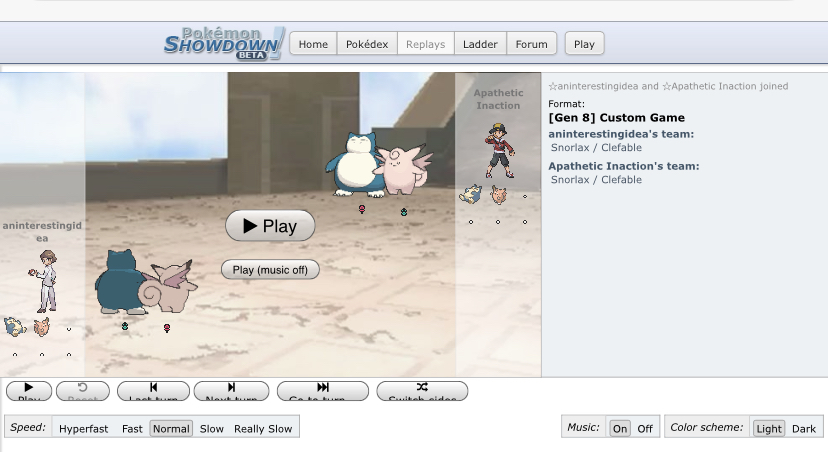828x452 pixels.
Task: Select Normal speed
Action: 171,428
